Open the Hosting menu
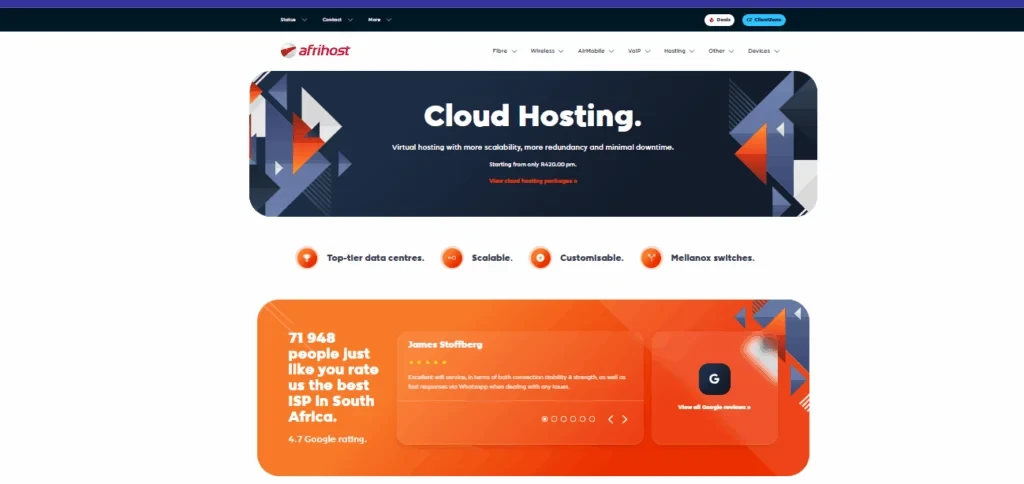Screen dimensions: 1024x484 coord(679,51)
